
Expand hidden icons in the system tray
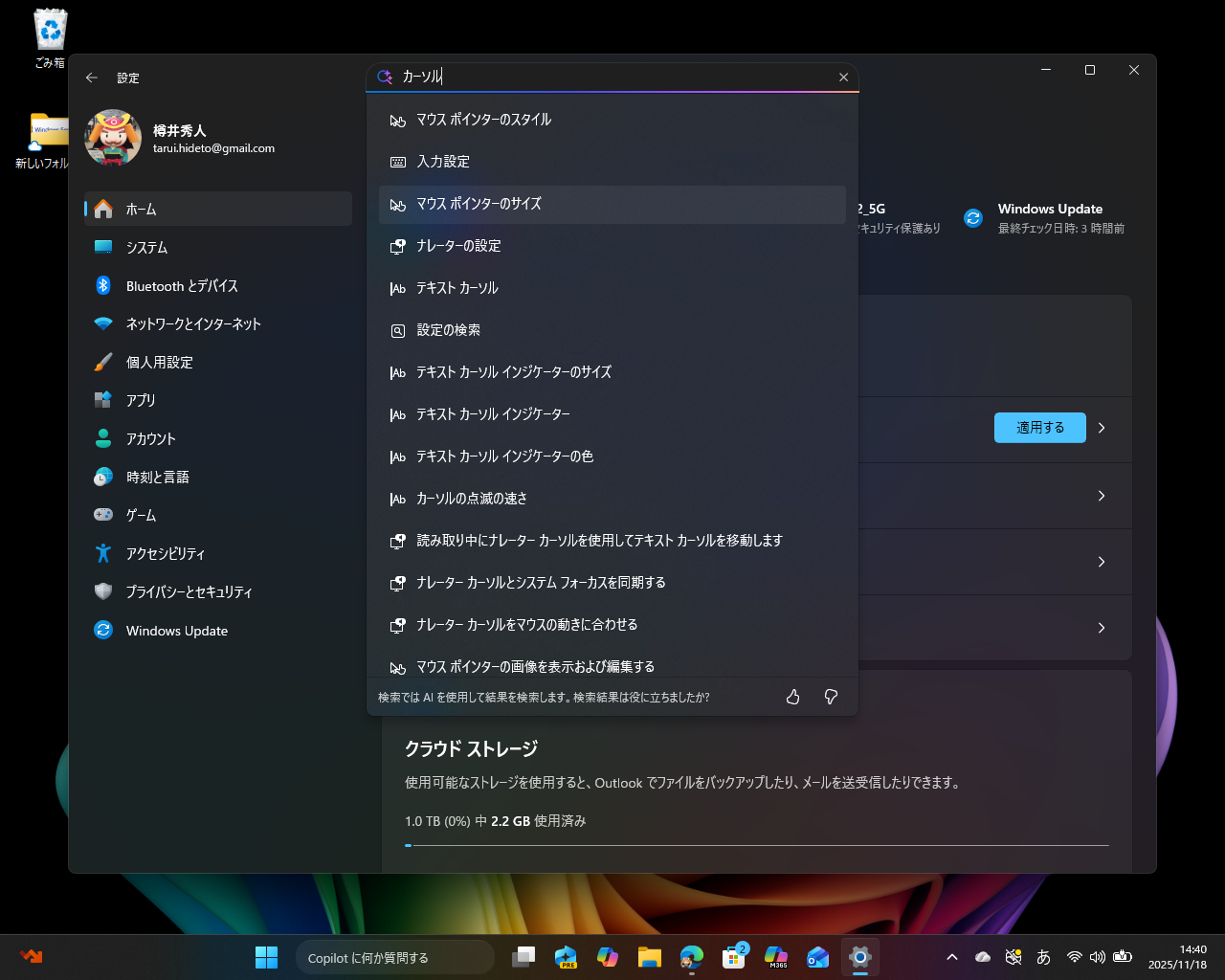952,957
